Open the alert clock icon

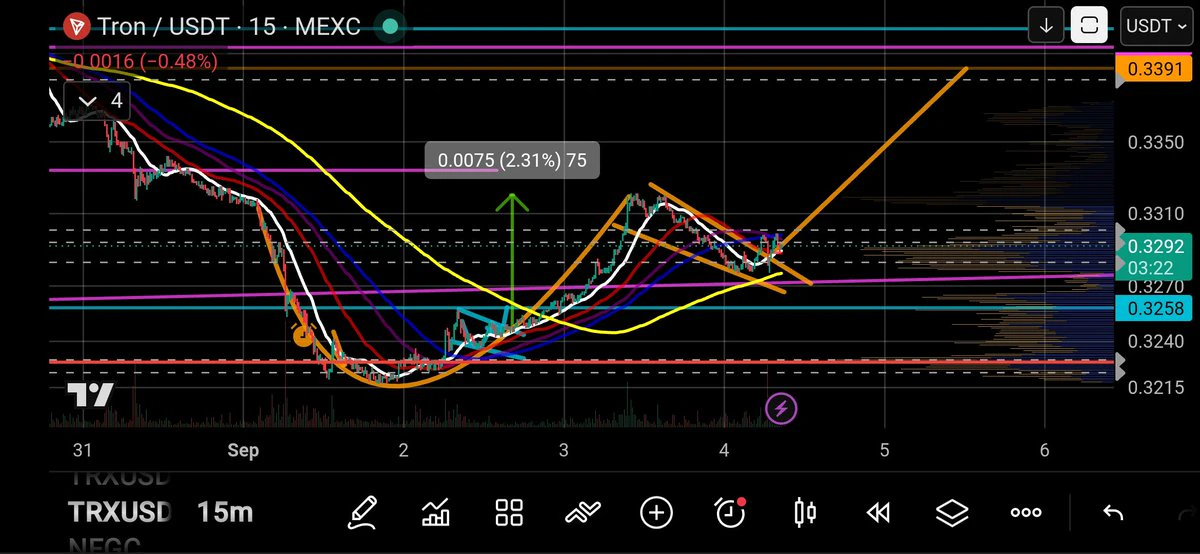[731, 512]
